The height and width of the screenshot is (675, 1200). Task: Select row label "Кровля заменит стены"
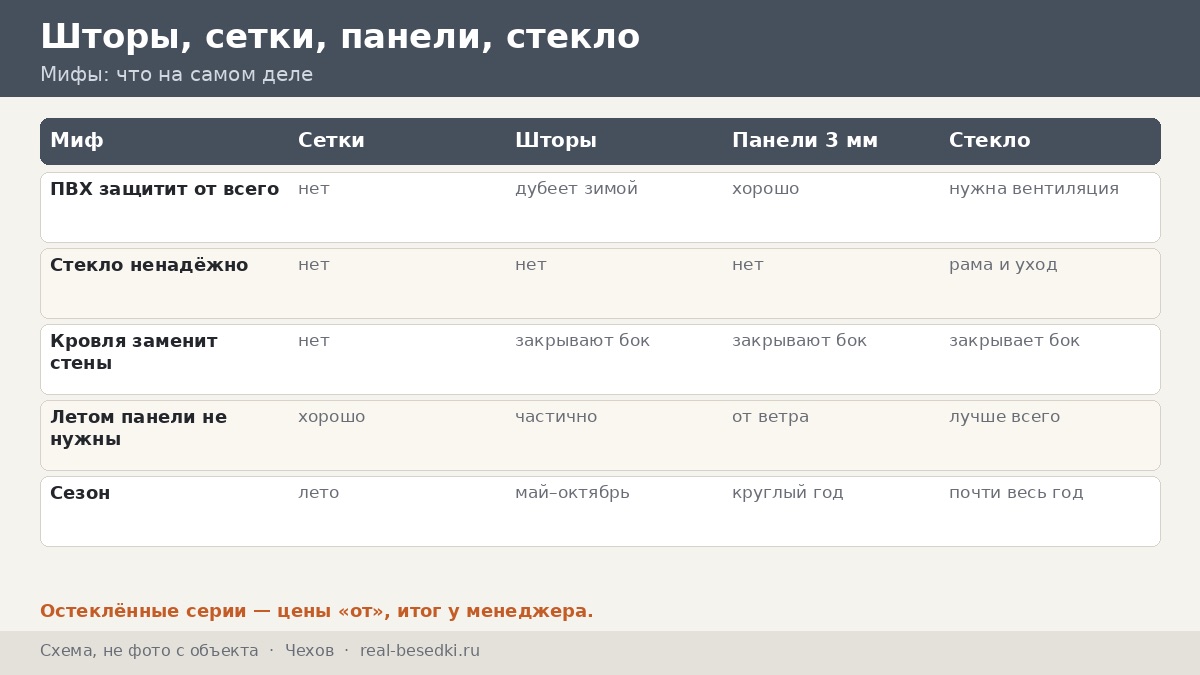point(134,352)
